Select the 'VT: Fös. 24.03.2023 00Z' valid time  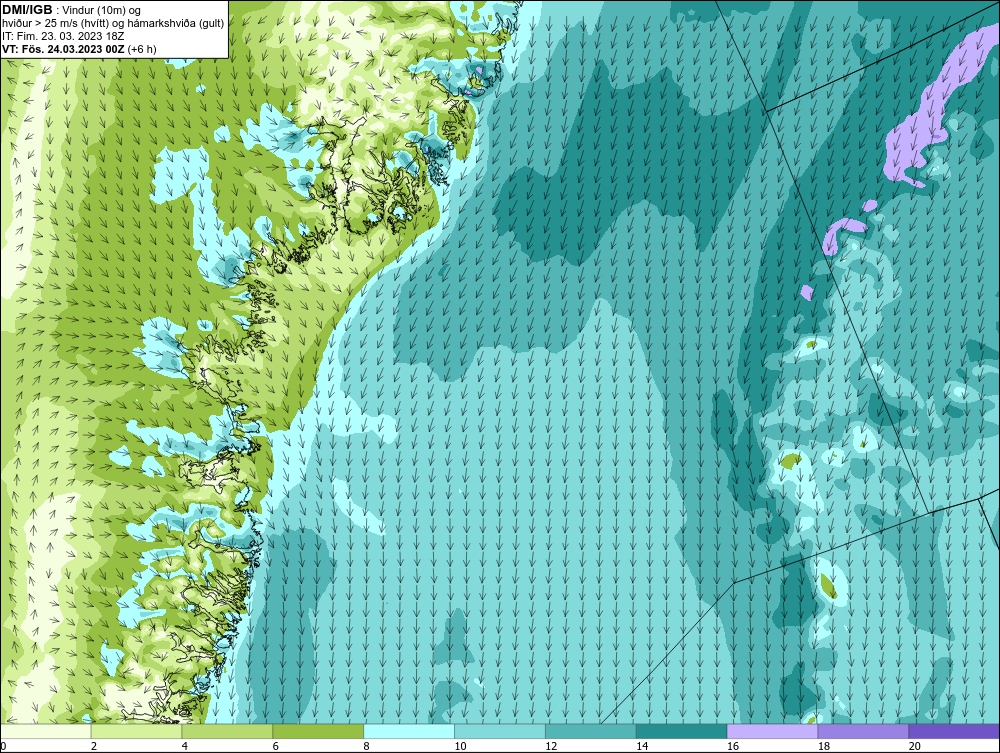tap(64, 49)
